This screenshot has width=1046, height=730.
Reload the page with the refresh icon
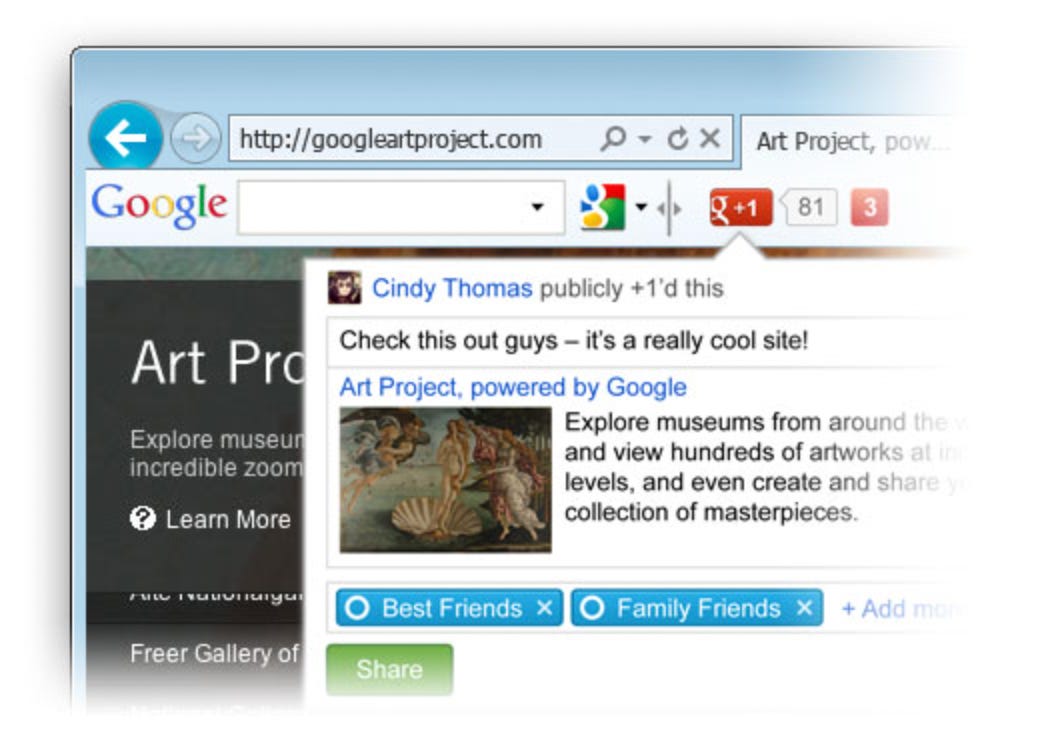(x=678, y=139)
